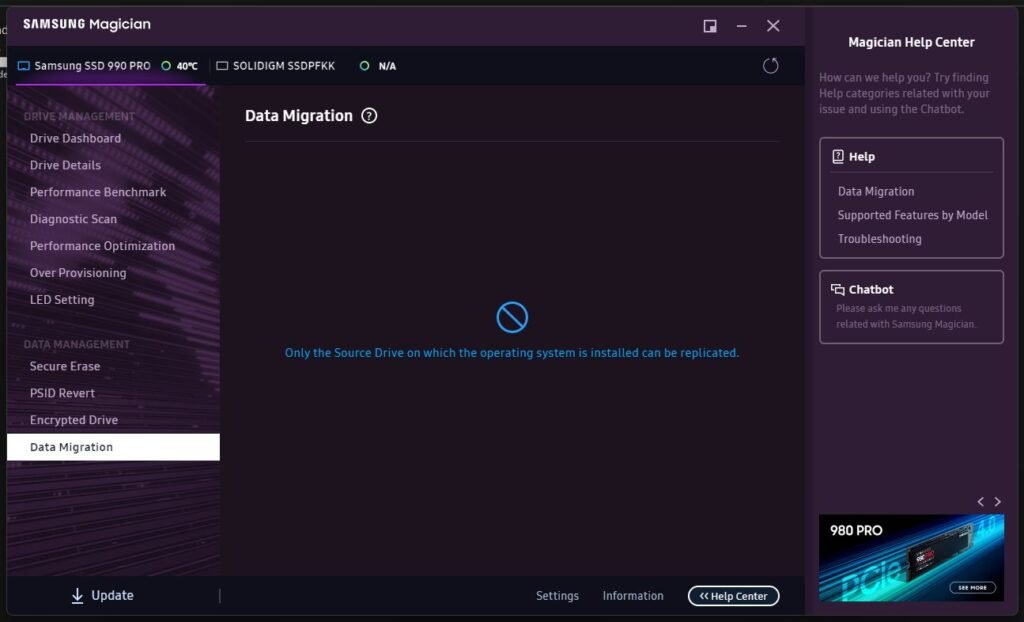Click the 980 PRO See More banner

tap(972, 587)
